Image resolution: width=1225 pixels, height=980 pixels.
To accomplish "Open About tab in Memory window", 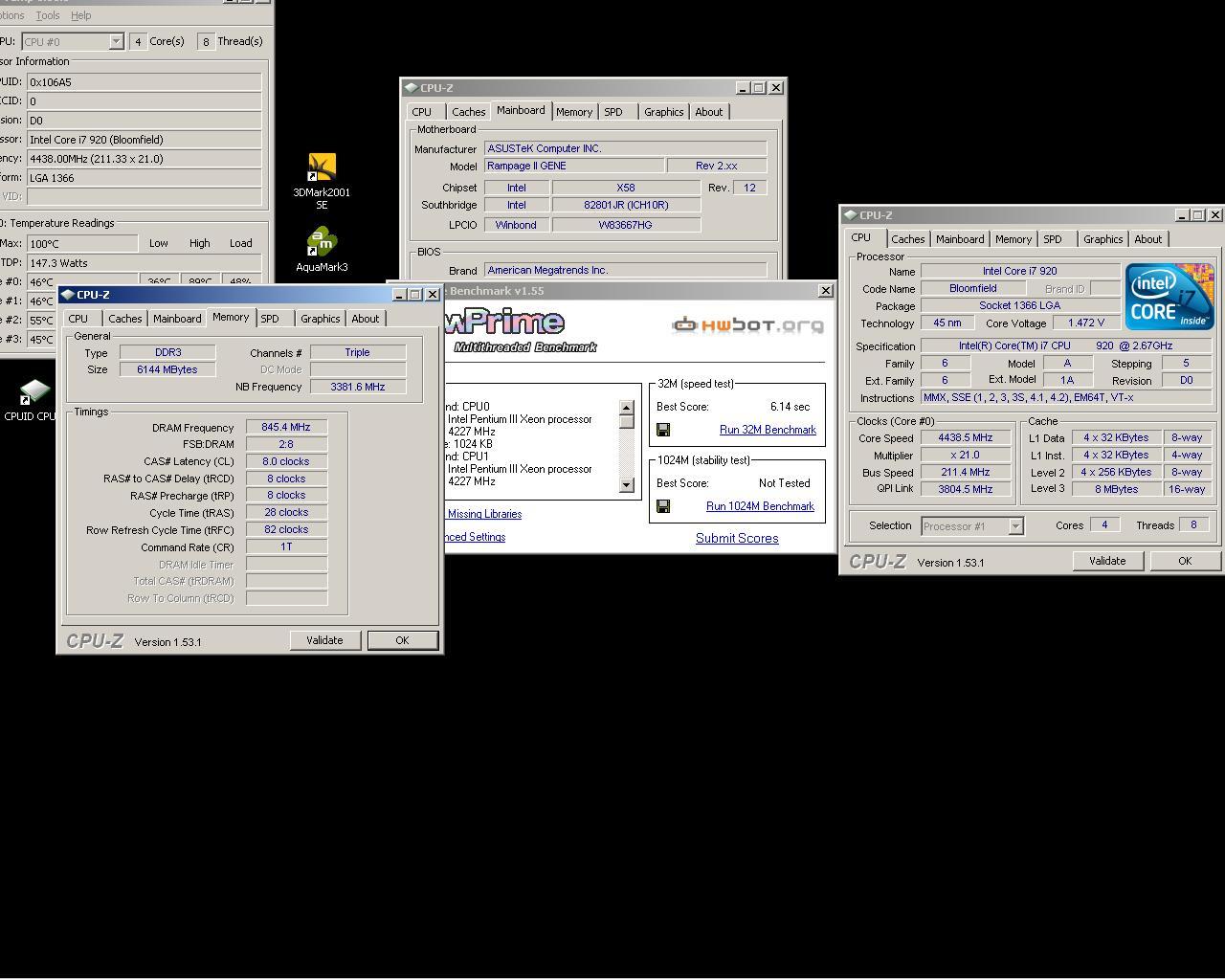I will (x=365, y=319).
